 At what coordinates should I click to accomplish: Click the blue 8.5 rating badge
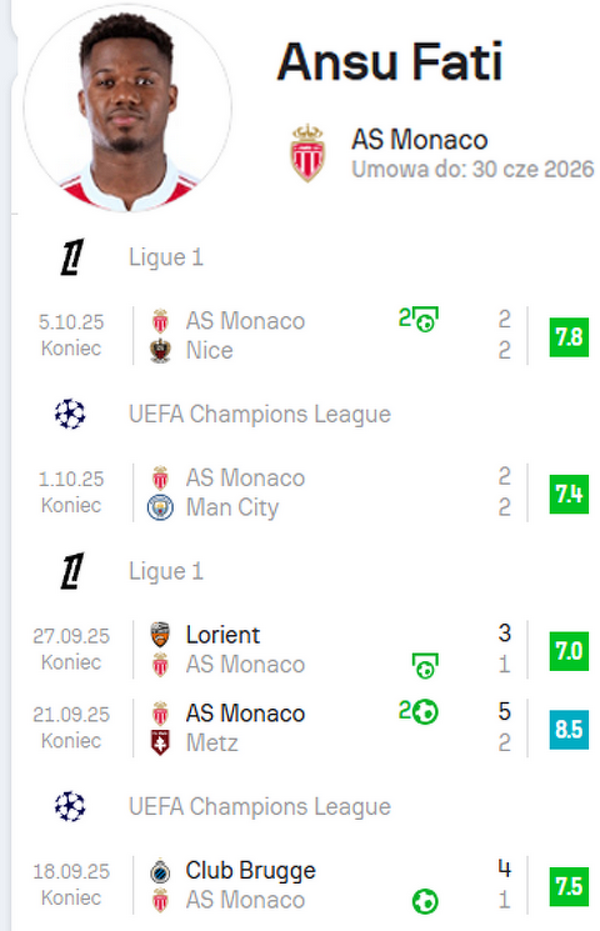coord(568,729)
